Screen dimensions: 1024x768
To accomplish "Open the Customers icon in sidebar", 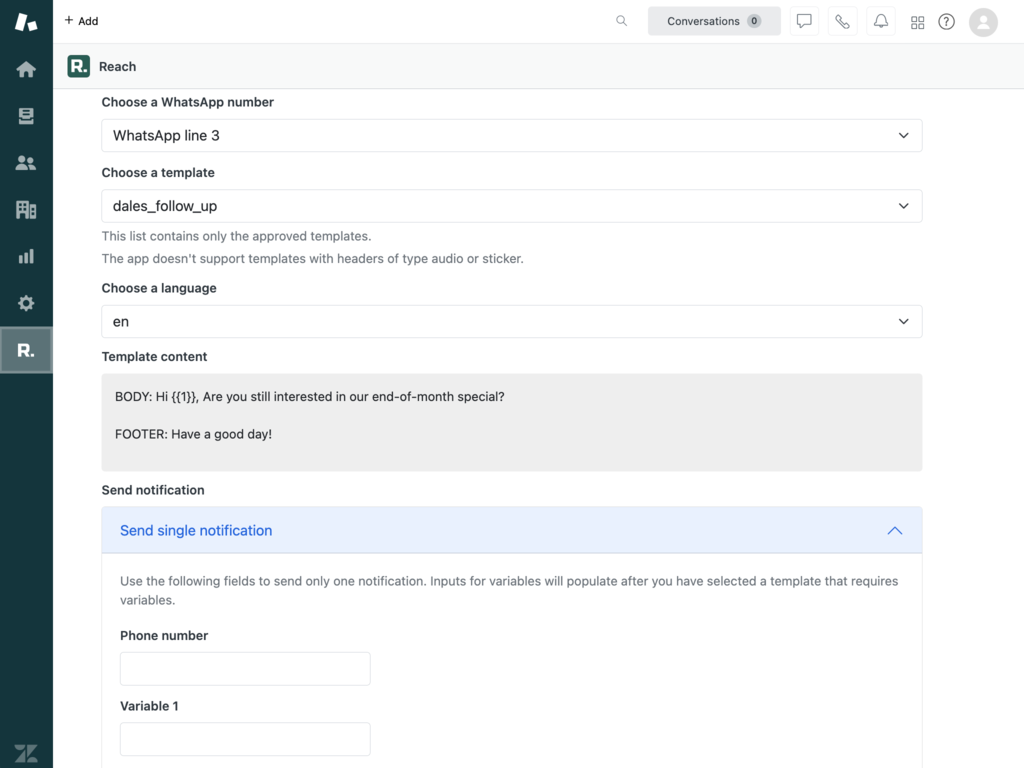I will click(x=26, y=163).
